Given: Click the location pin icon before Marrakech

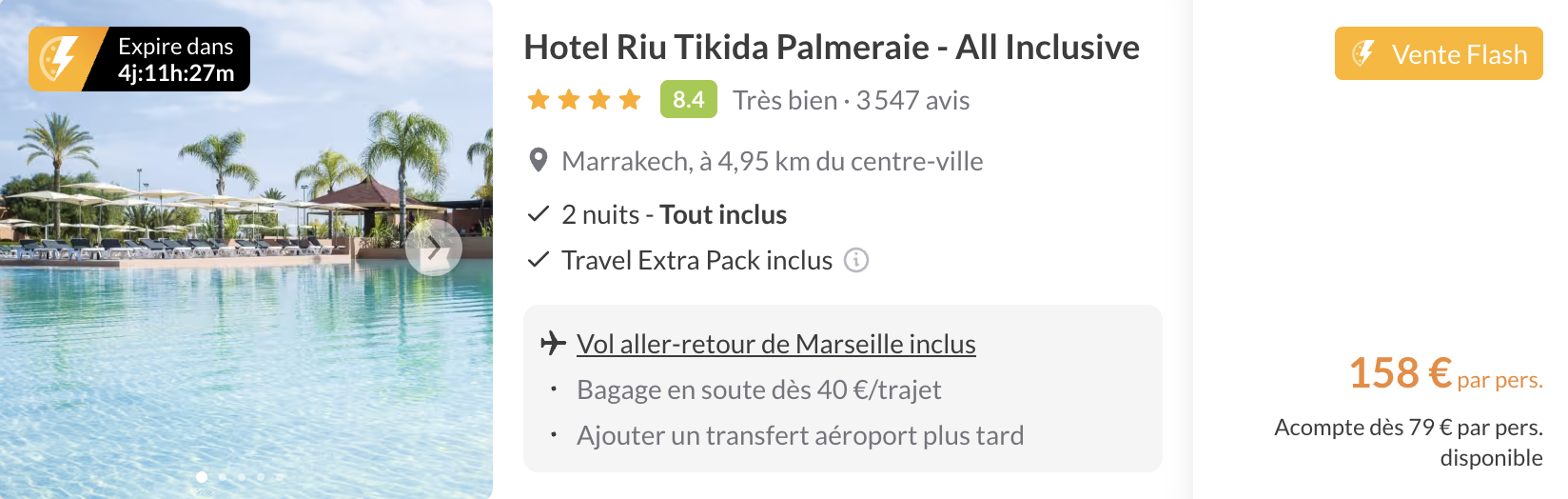Looking at the screenshot, I should tap(539, 161).
